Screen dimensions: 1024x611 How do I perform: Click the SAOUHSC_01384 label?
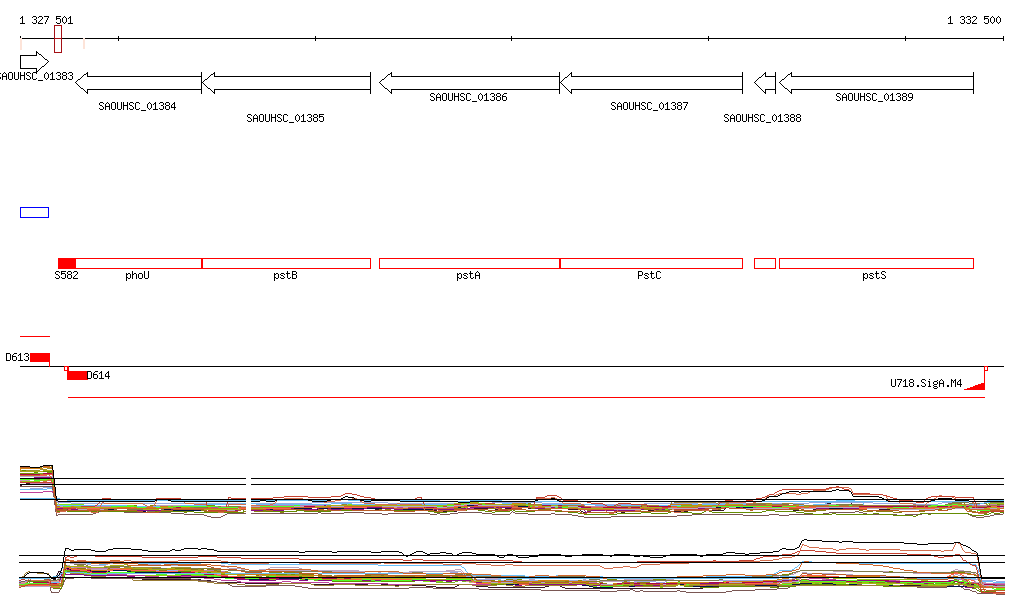coord(137,106)
